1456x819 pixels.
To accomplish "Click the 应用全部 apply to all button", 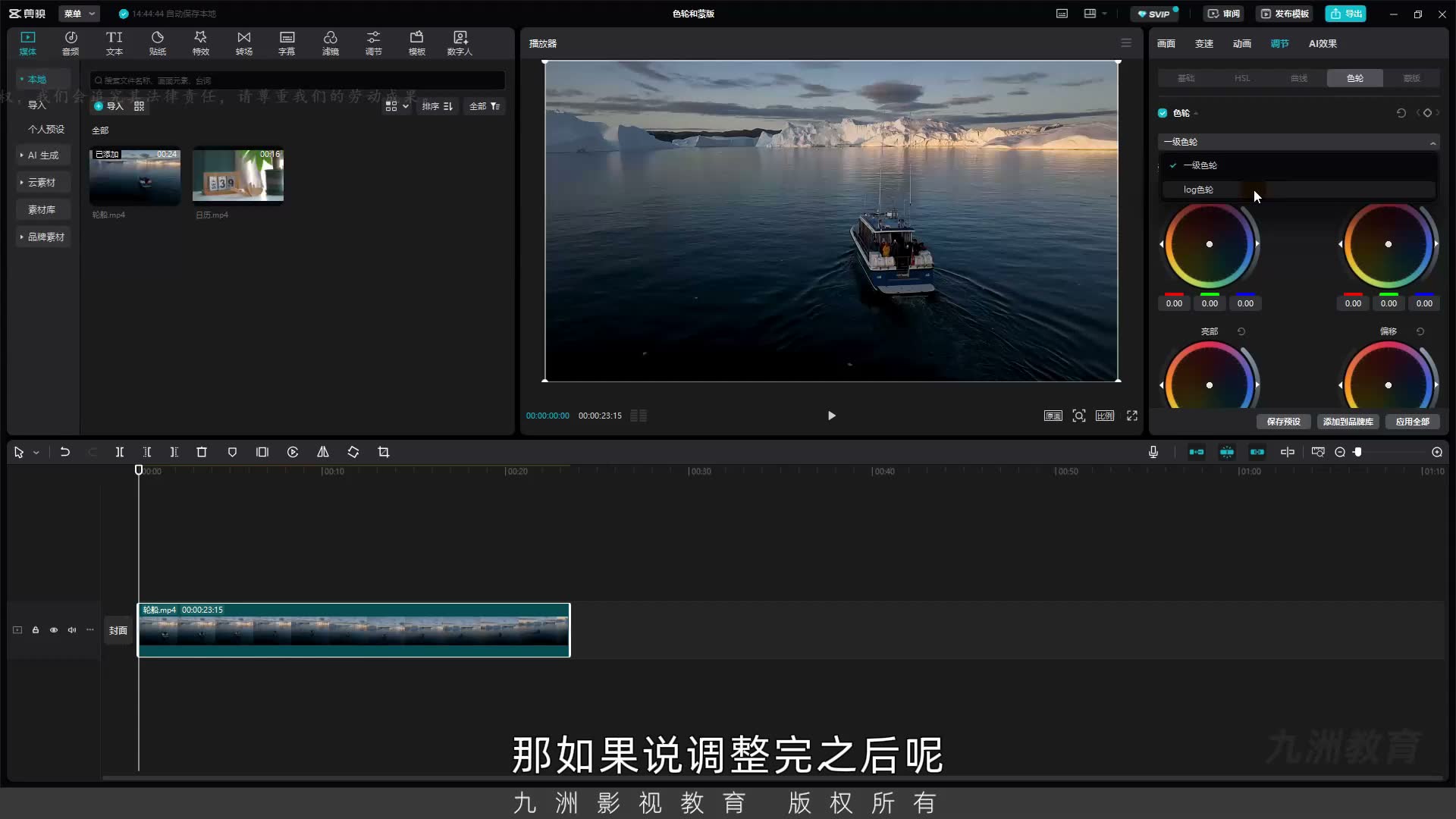I will pyautogui.click(x=1412, y=422).
